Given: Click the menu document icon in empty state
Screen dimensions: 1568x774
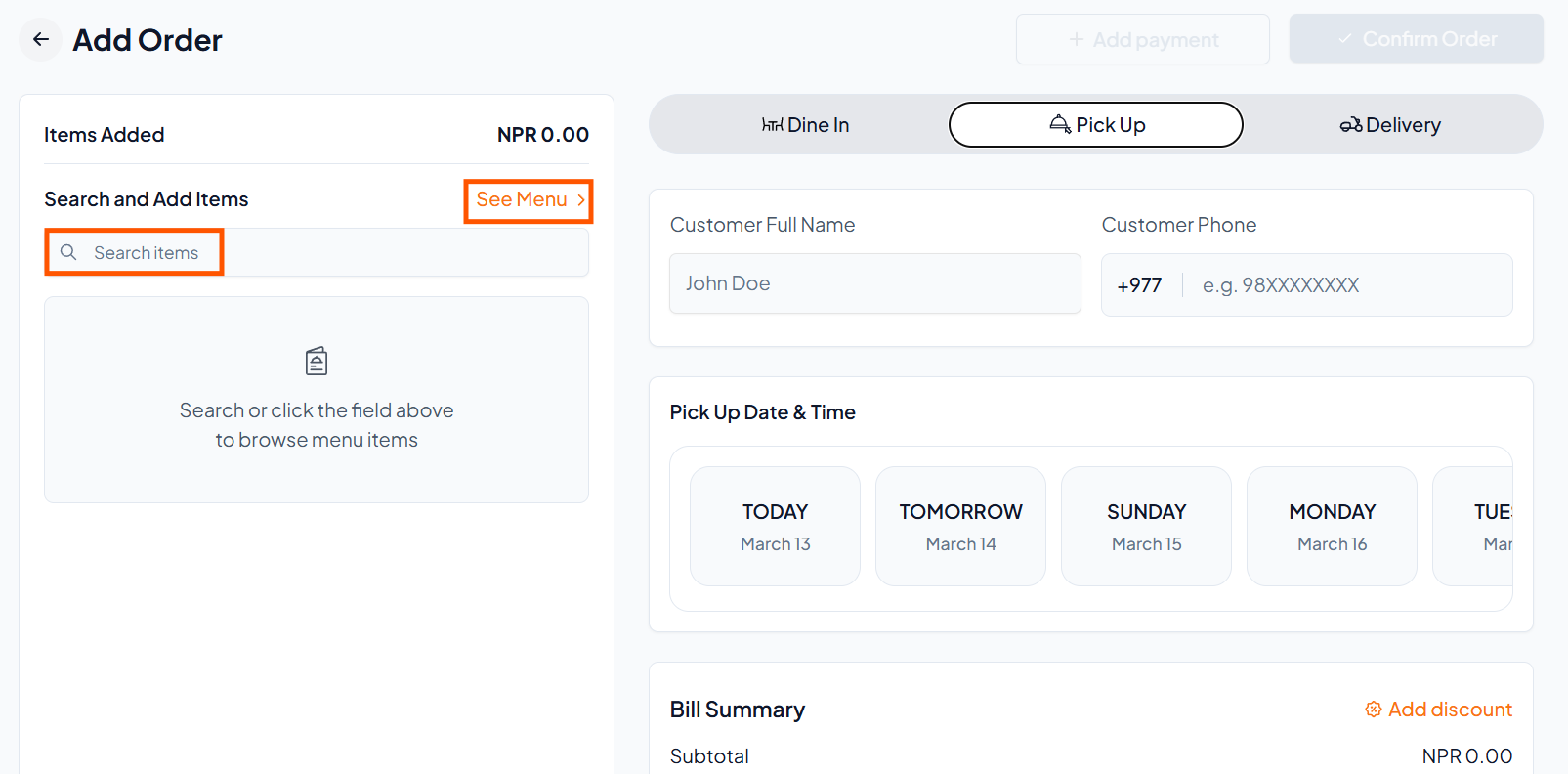Looking at the screenshot, I should tap(317, 362).
